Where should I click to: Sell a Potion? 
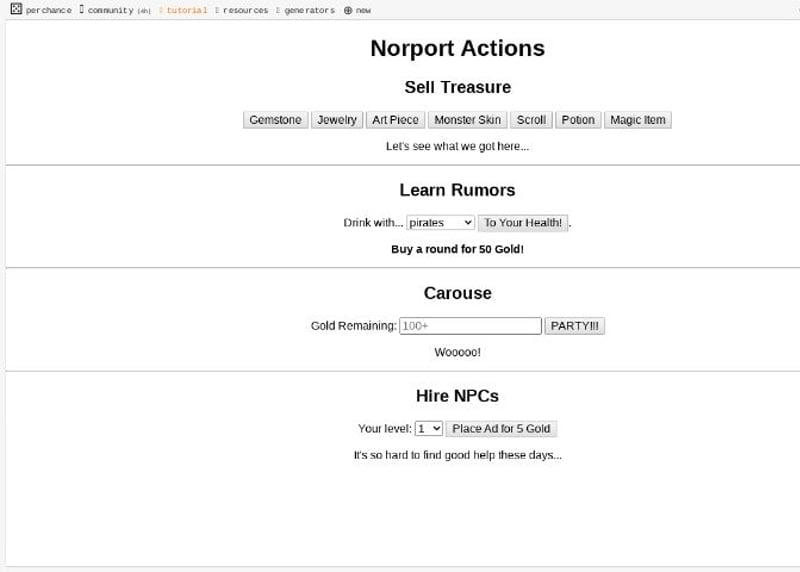click(x=577, y=120)
